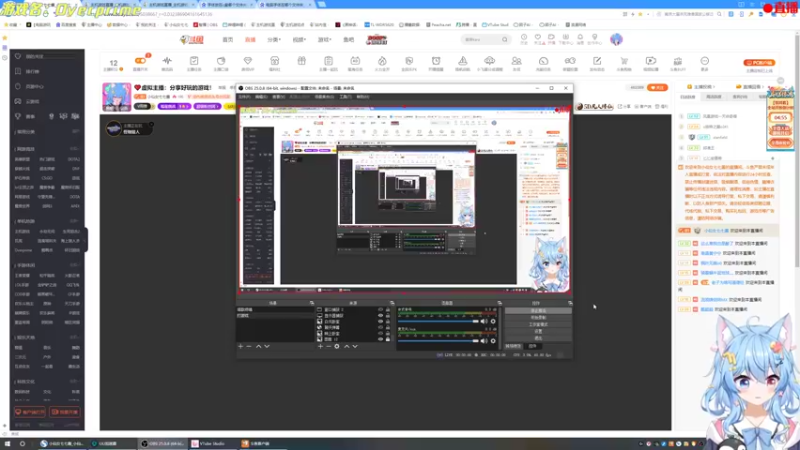Open 文件(F) menu in OBS
This screenshot has height=450, width=800.
pos(245,96)
